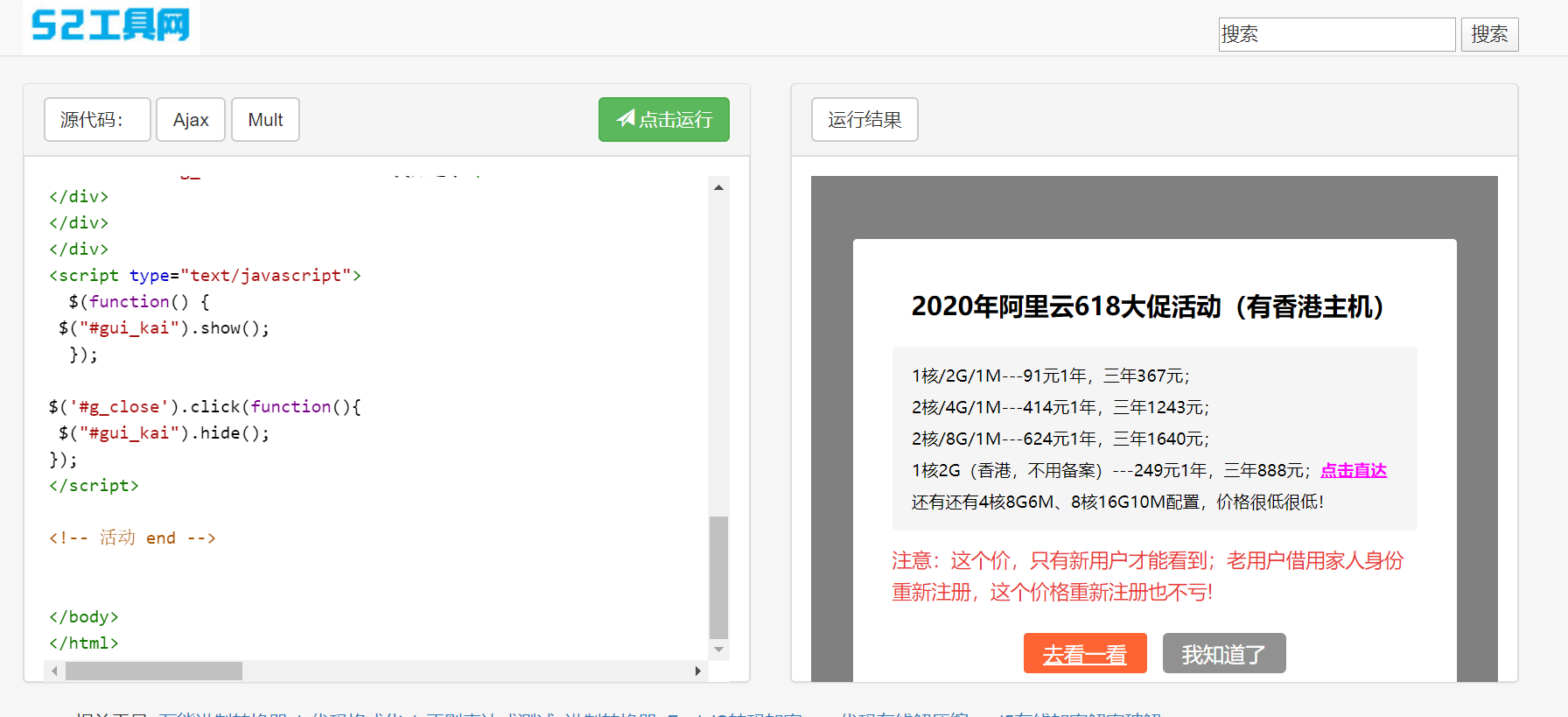This screenshot has height=717, width=1568.
Task: Click the orange 去看一看 button
Action: (1084, 654)
